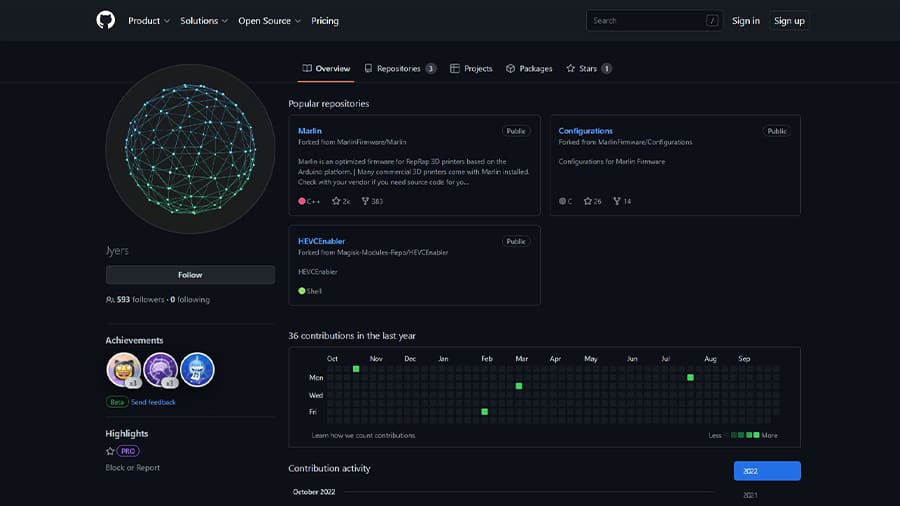Click the Public badge on the HEVCEnabler card
The width and height of the screenshot is (900, 506).
516,242
